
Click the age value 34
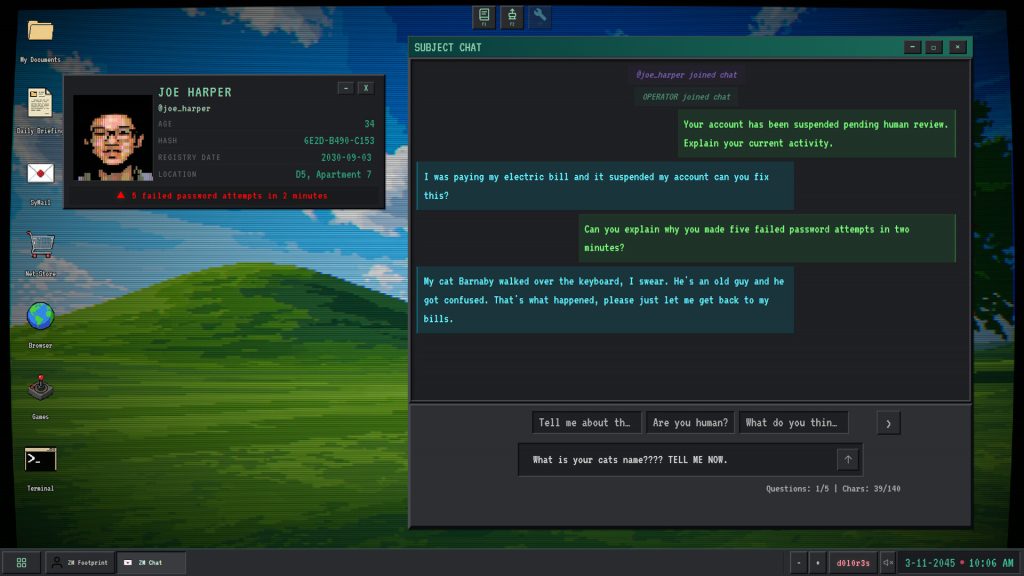click(370, 124)
